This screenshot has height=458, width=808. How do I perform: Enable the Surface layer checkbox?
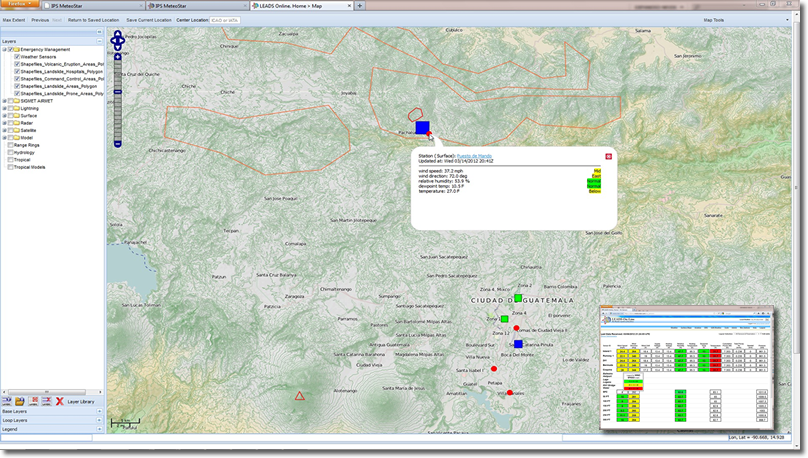tap(10, 116)
